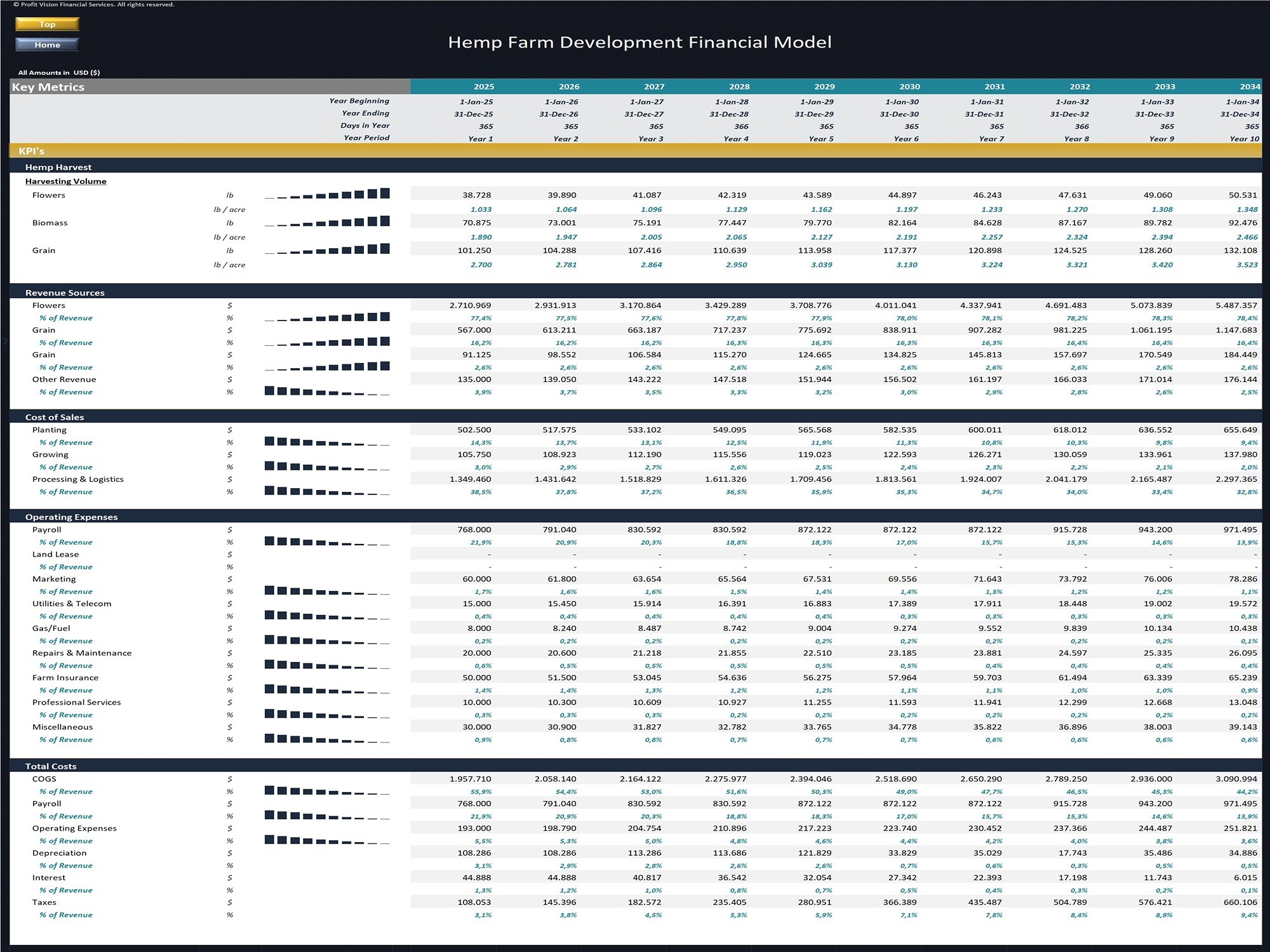Select Flowers harvest value 38.728

(476, 195)
